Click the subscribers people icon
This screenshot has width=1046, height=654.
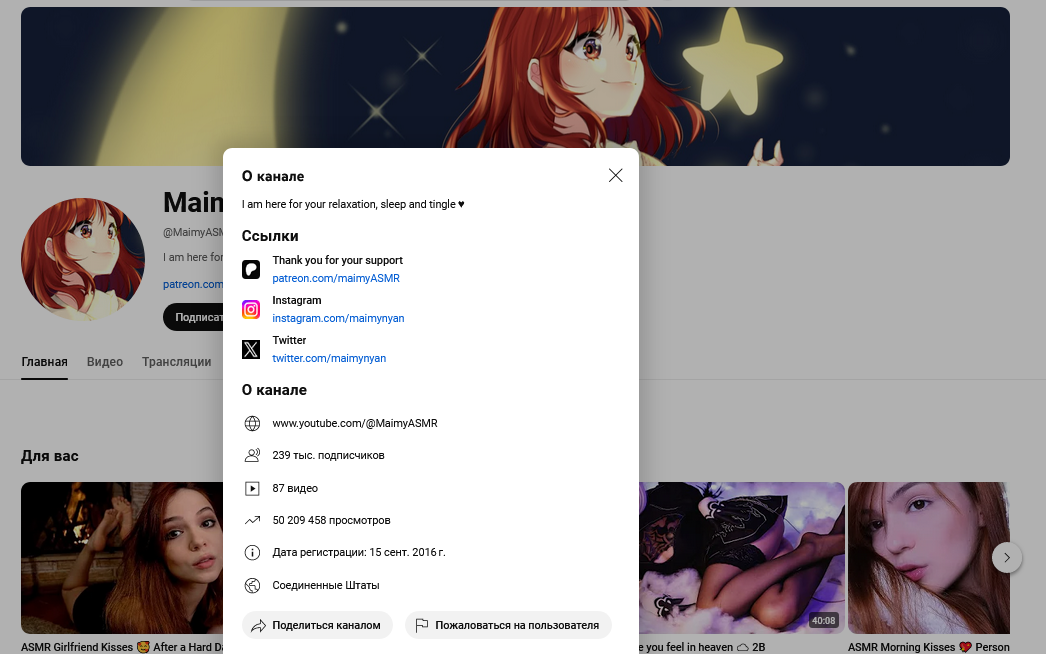coord(252,455)
